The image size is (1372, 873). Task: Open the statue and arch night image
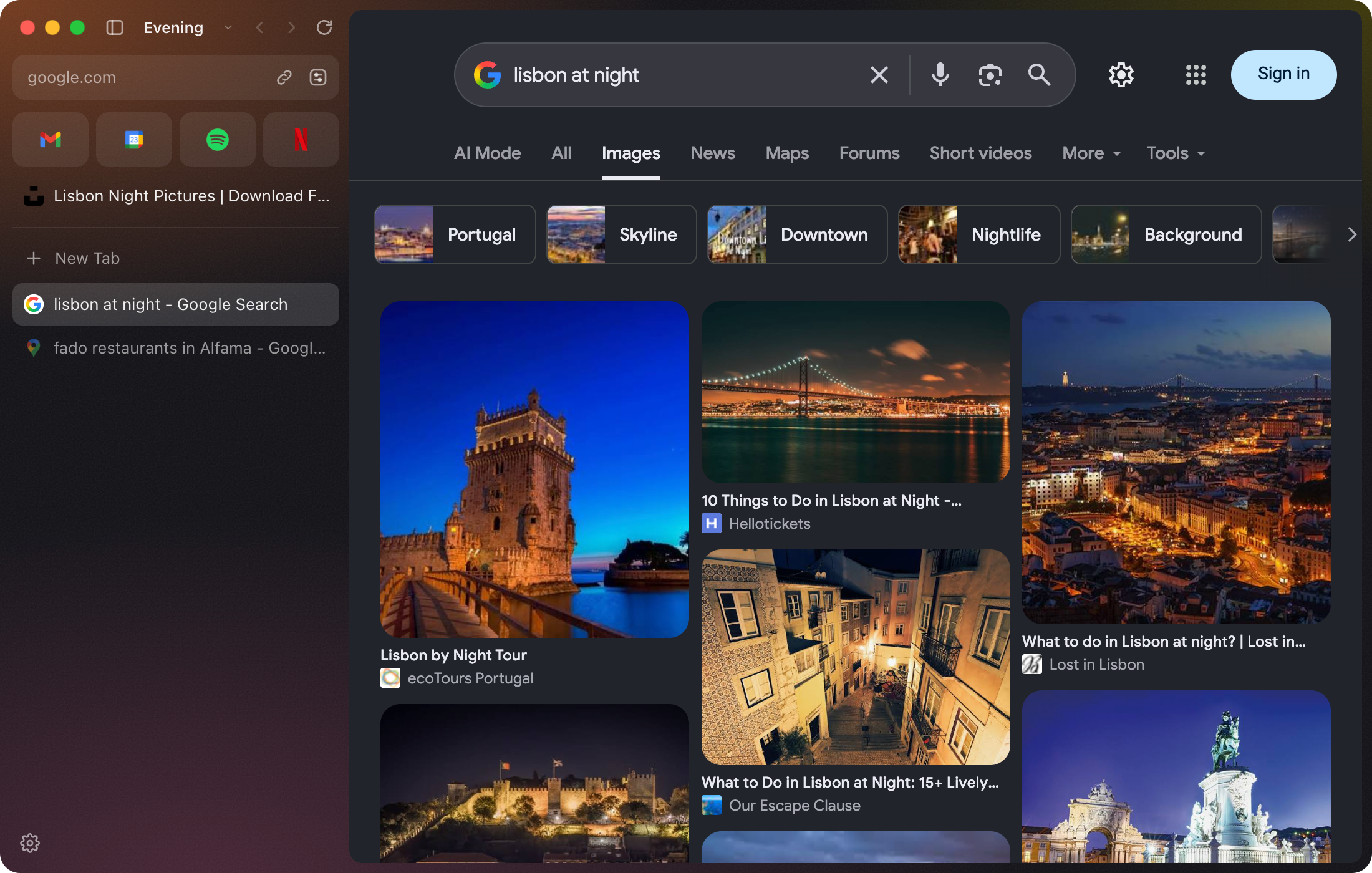[x=1176, y=777]
